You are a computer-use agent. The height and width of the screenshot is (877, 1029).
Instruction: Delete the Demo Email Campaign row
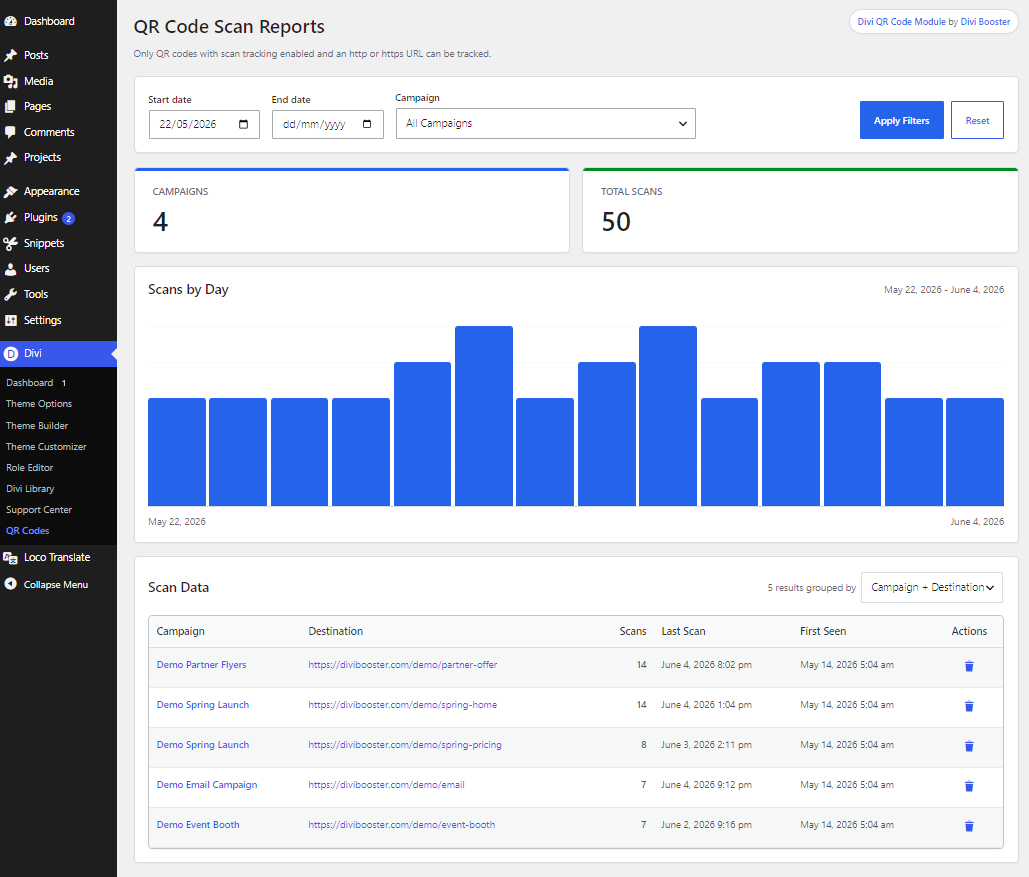pos(969,786)
